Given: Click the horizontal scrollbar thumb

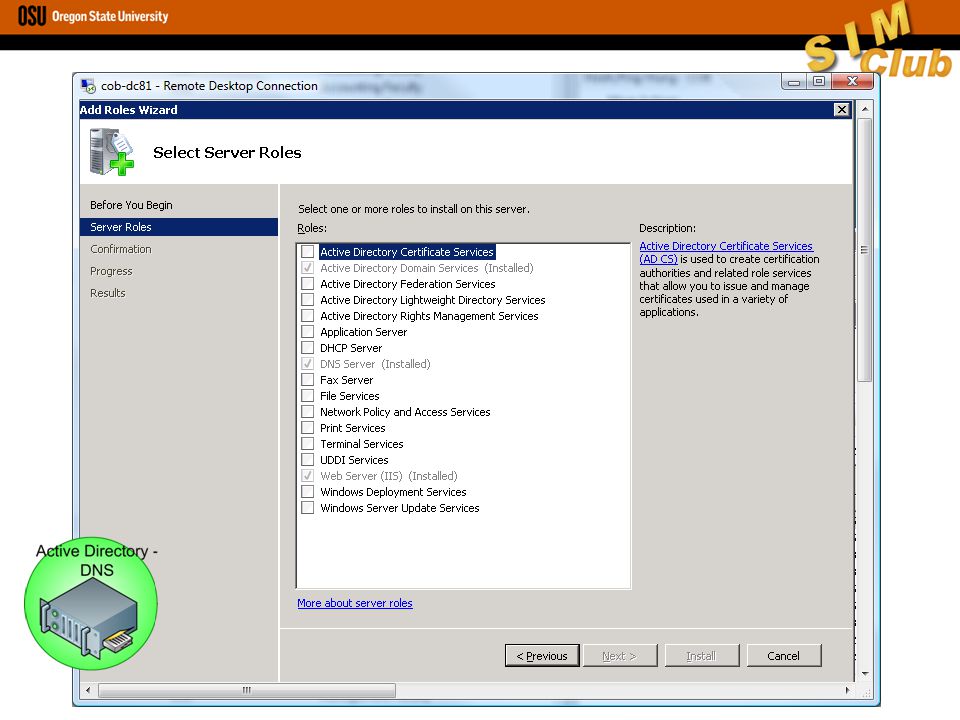Looking at the screenshot, I should pos(247,690).
